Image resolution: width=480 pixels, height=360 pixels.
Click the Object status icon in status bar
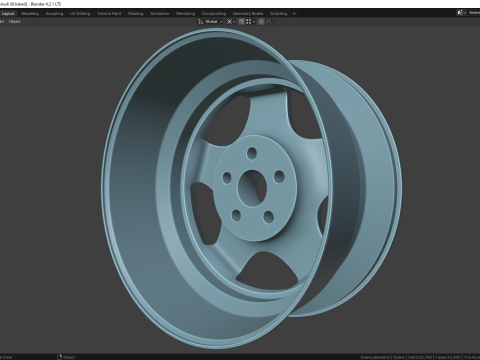(x=60, y=357)
